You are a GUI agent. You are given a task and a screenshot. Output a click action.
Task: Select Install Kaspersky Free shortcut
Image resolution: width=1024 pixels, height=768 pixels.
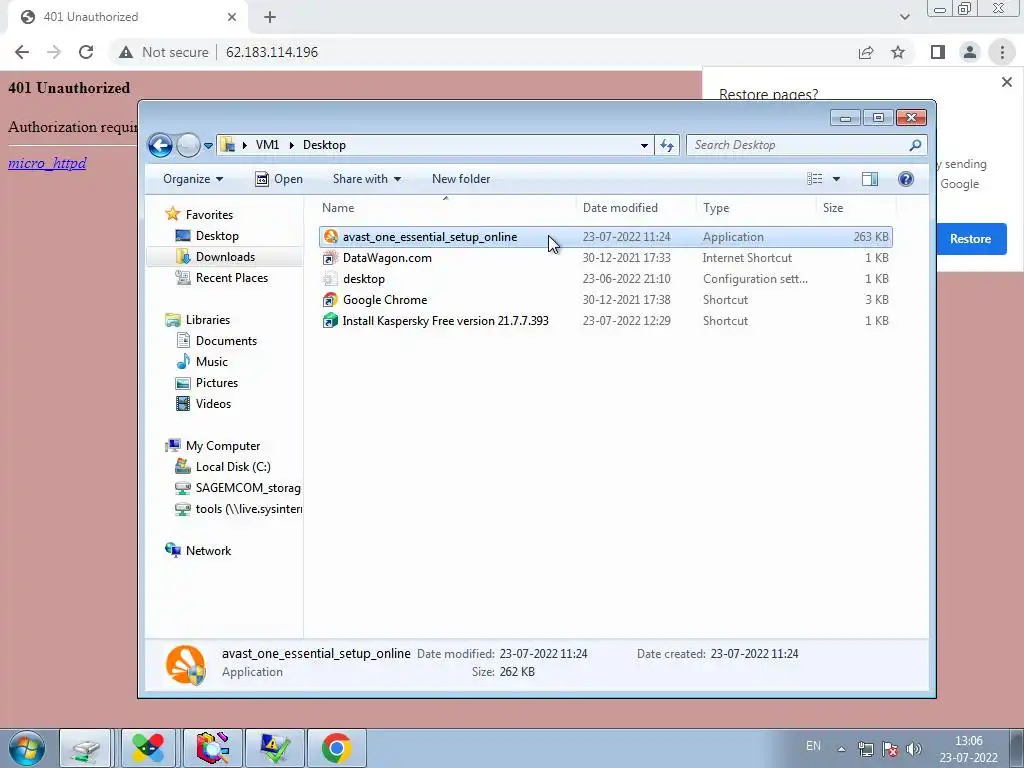[x=605, y=321]
